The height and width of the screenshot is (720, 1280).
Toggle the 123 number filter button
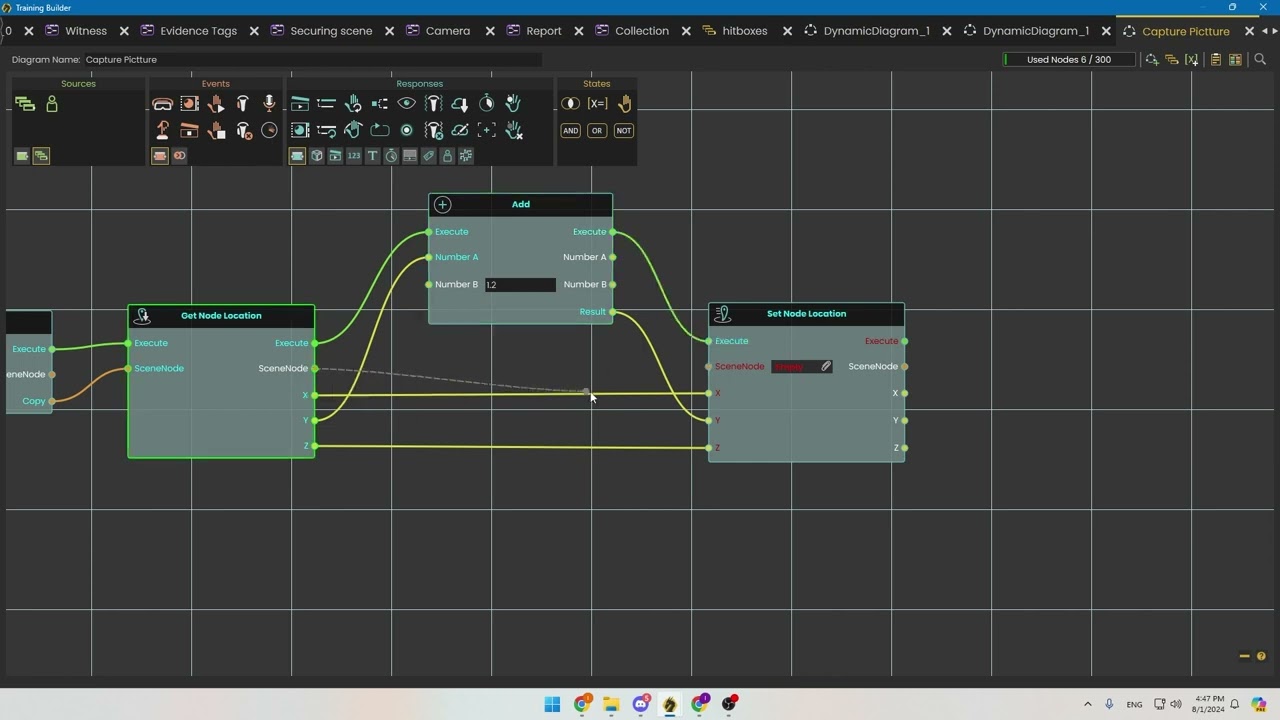pyautogui.click(x=353, y=156)
